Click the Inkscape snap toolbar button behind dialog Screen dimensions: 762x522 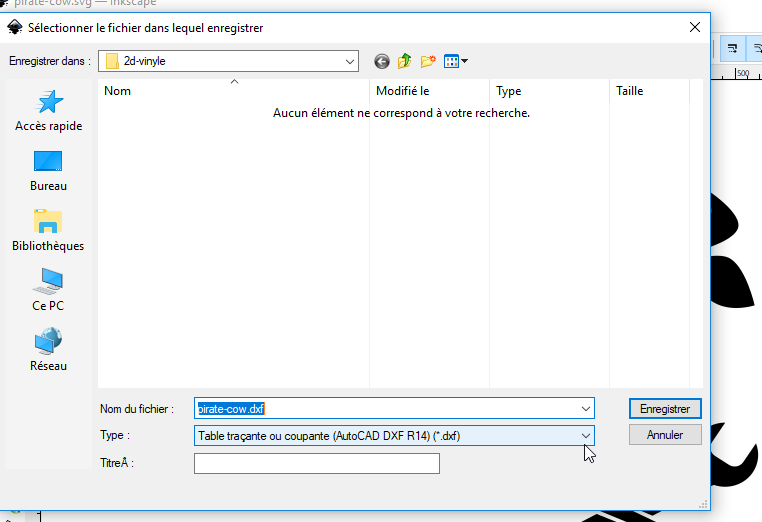(732, 48)
